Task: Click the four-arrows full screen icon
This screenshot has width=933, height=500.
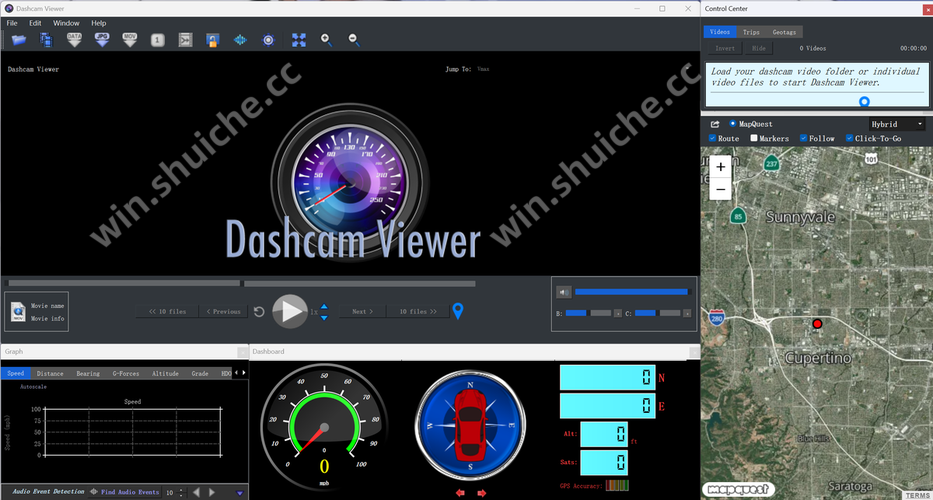Action: coord(299,40)
